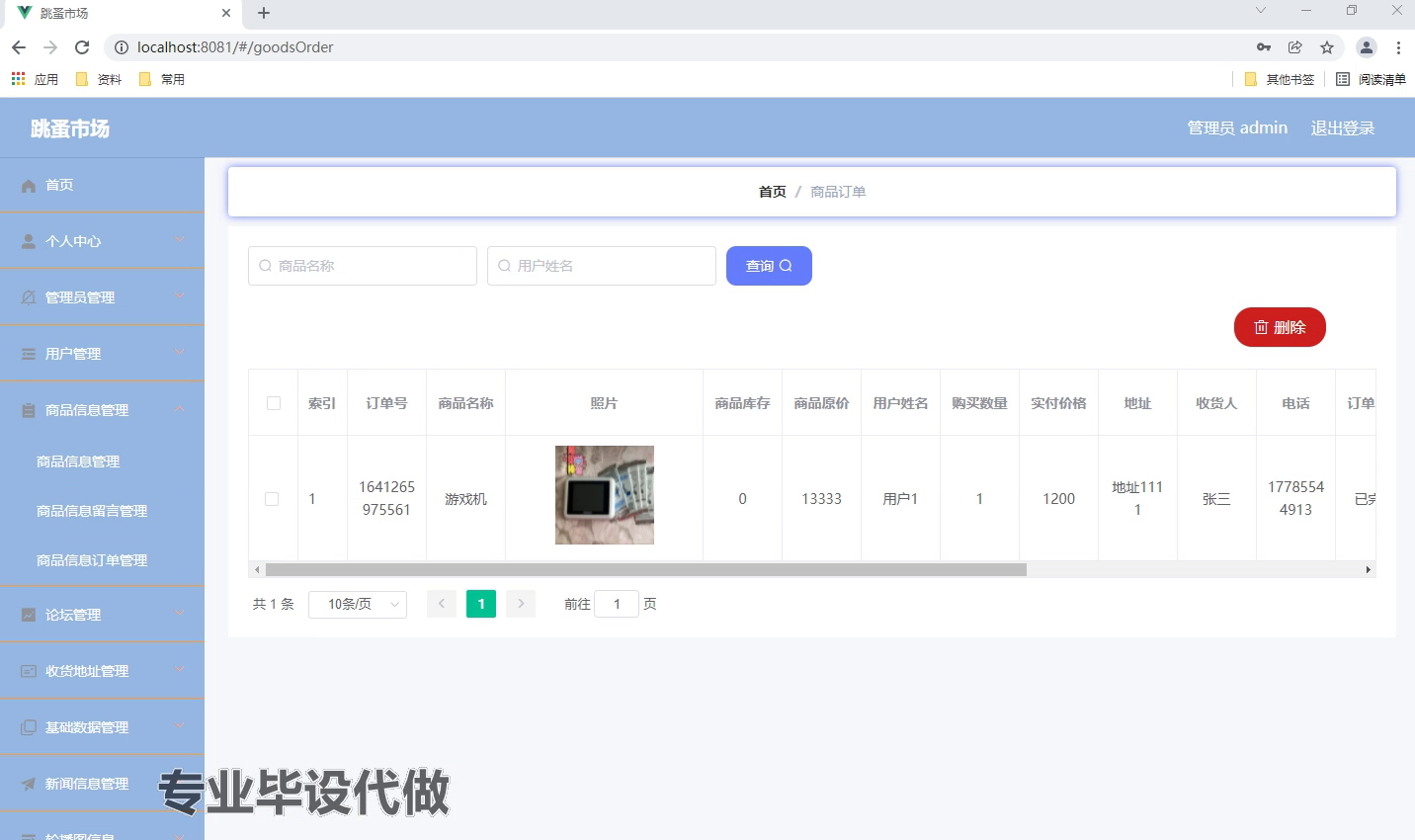The image size is (1415, 840).
Task: Open the Chrome profile avatar icon
Action: [x=1367, y=47]
